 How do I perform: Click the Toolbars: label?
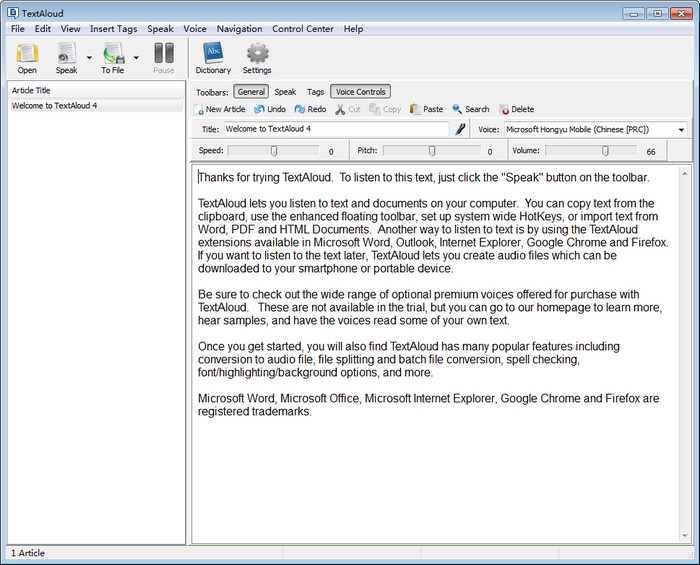tap(212, 92)
